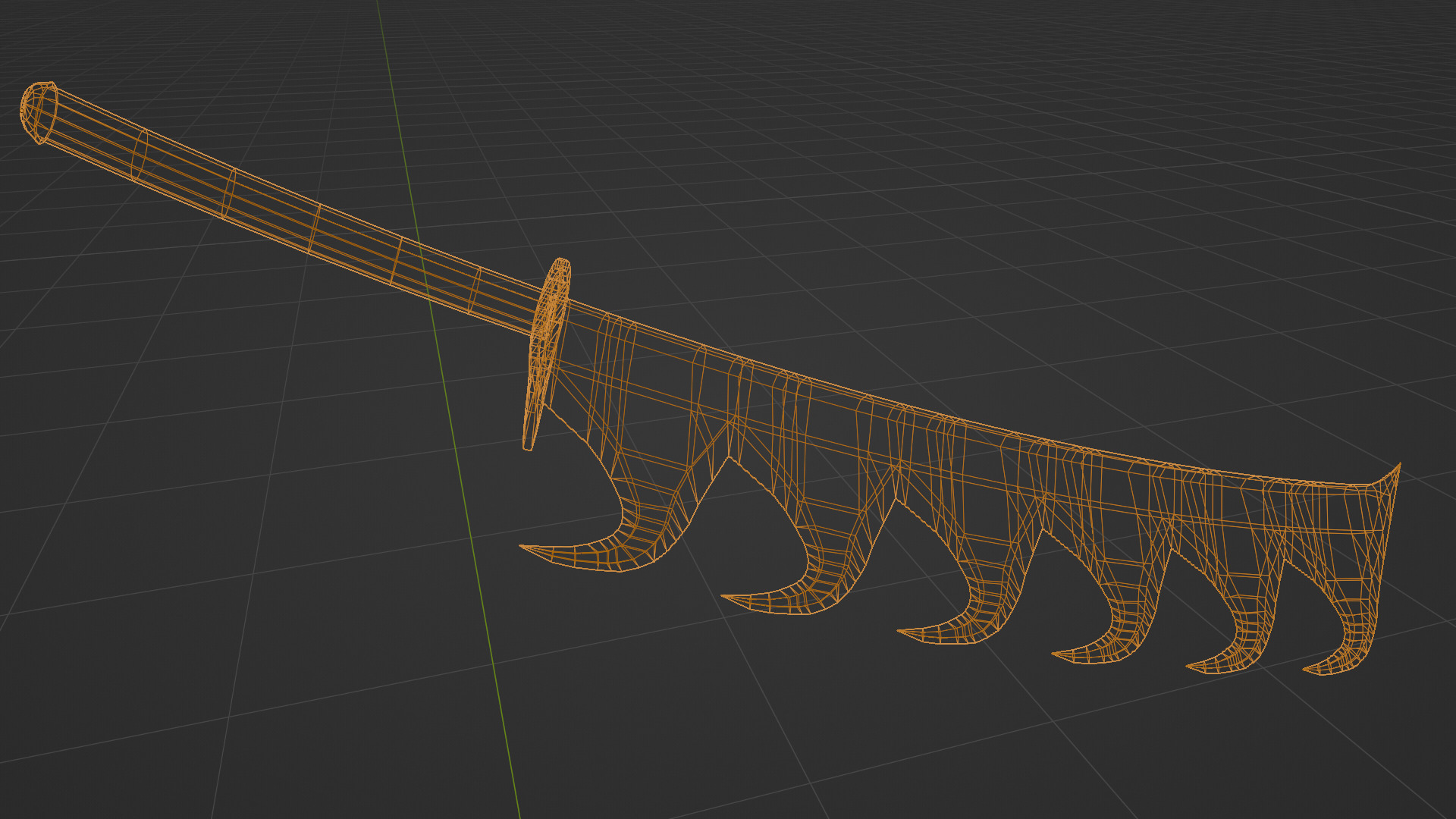Click the tip of the fourth hooked tooth
The width and height of the screenshot is (1456, 819).
click(1055, 653)
